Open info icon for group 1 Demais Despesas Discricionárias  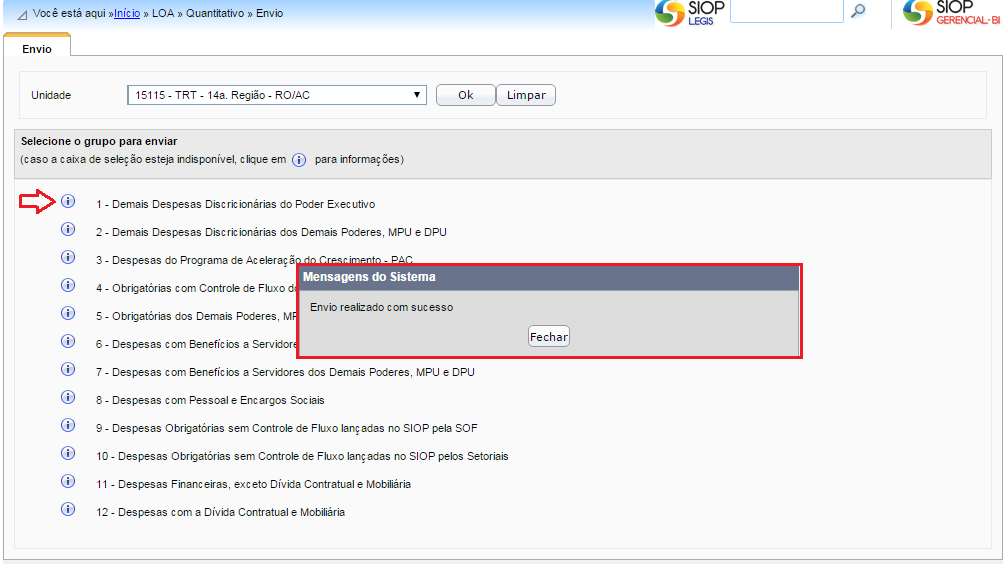[x=68, y=201]
